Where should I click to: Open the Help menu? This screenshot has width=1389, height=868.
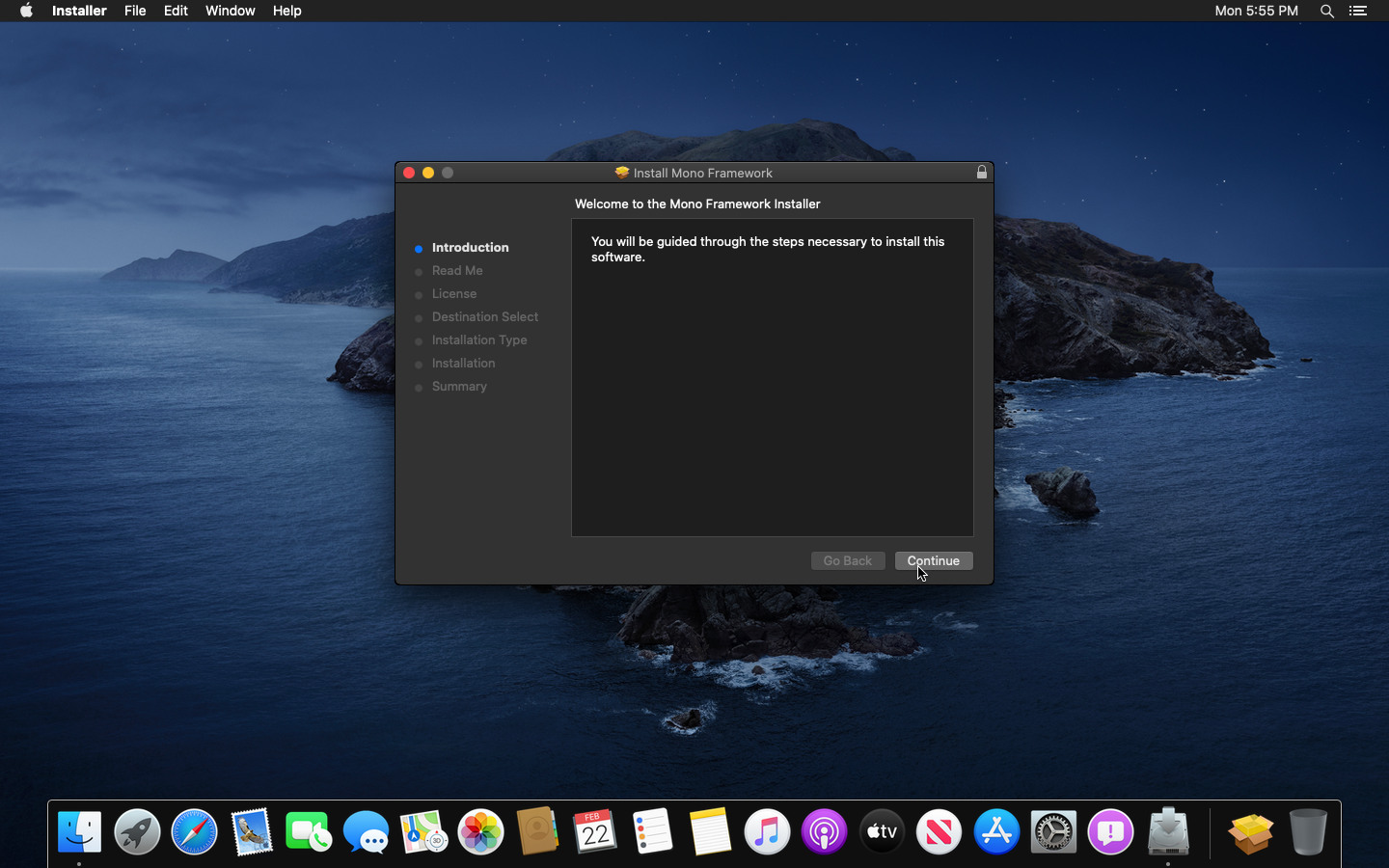coord(286,11)
